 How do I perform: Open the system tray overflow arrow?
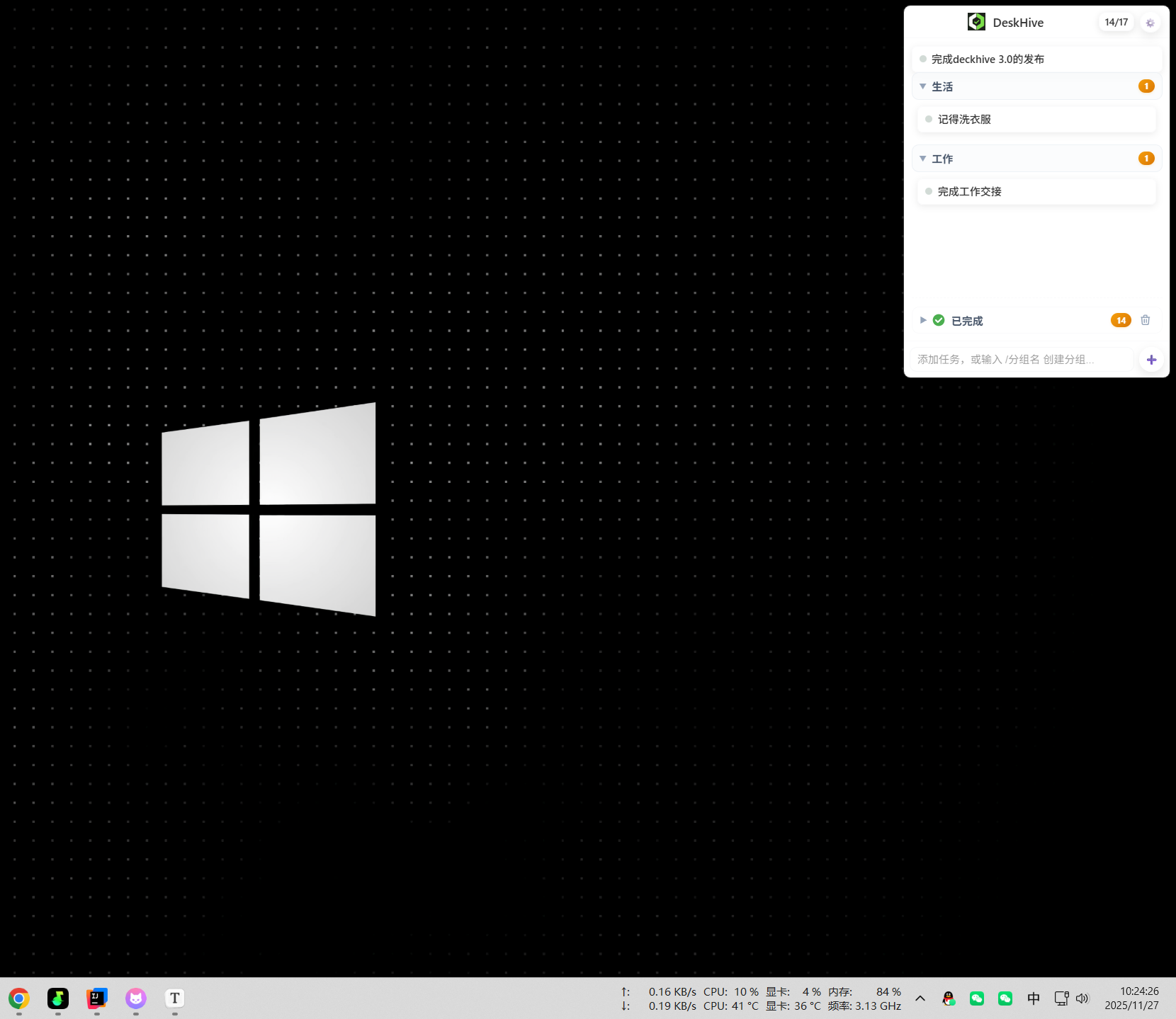pos(919,998)
